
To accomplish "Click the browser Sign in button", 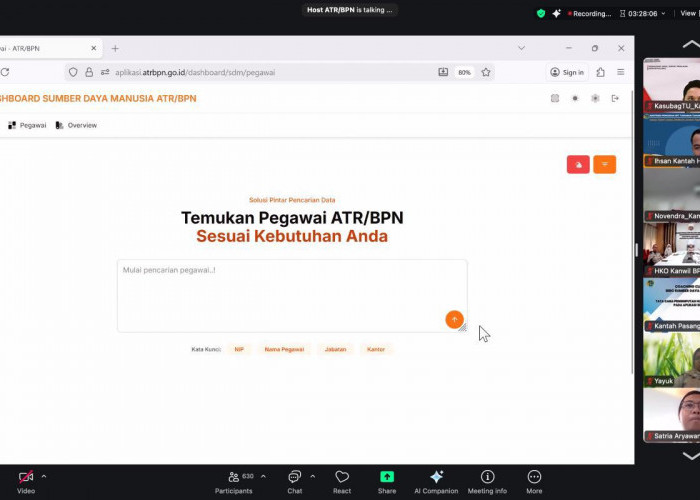I will tap(567, 72).
